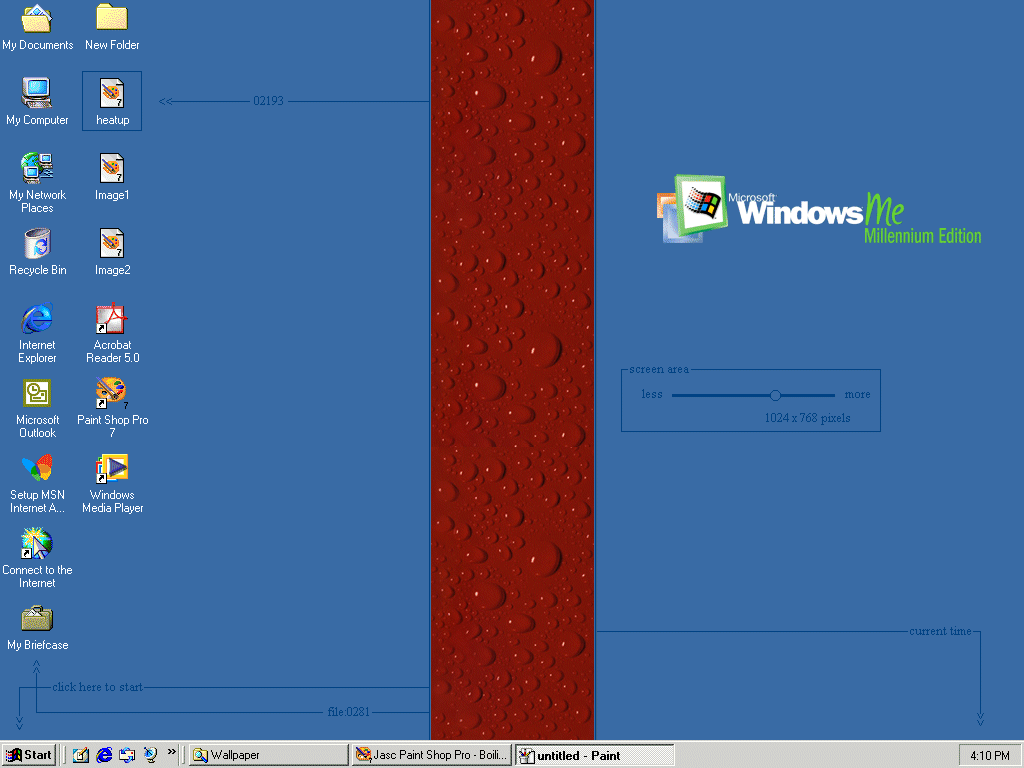The height and width of the screenshot is (768, 1024).
Task: Click the 4:10 PM taskbar clock
Action: 989,756
